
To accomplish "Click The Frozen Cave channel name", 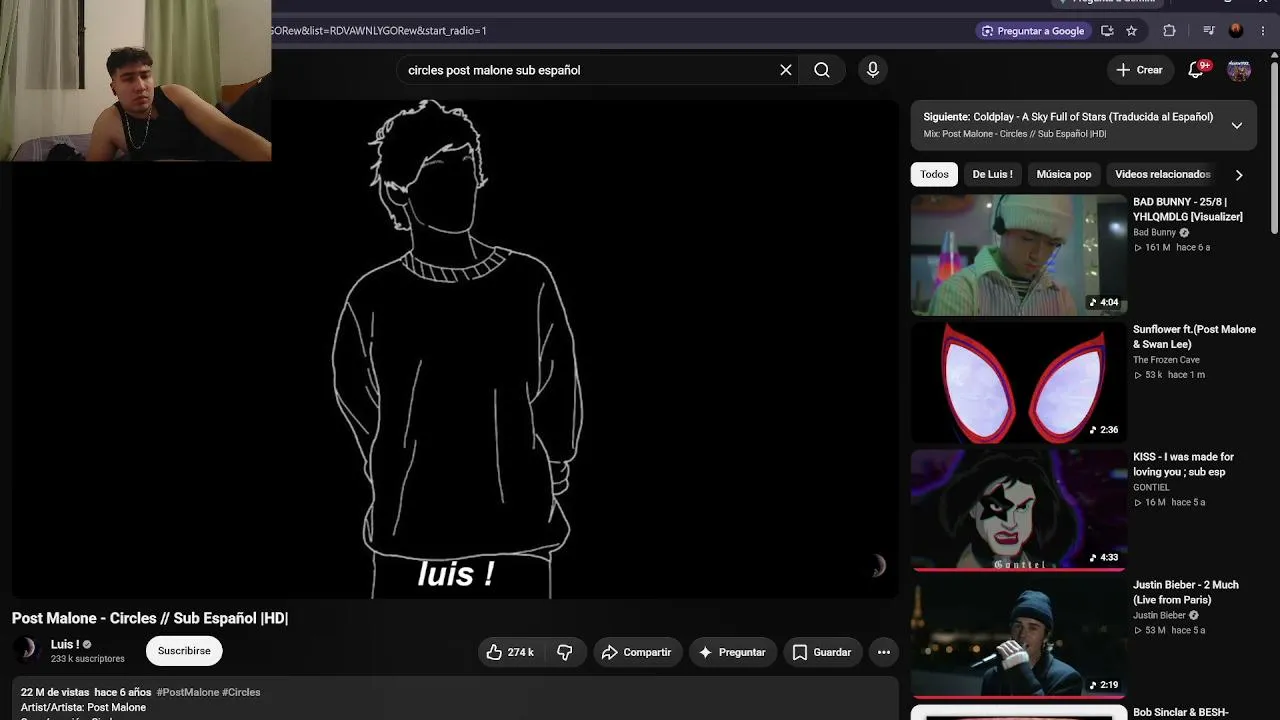I will pos(1166,360).
